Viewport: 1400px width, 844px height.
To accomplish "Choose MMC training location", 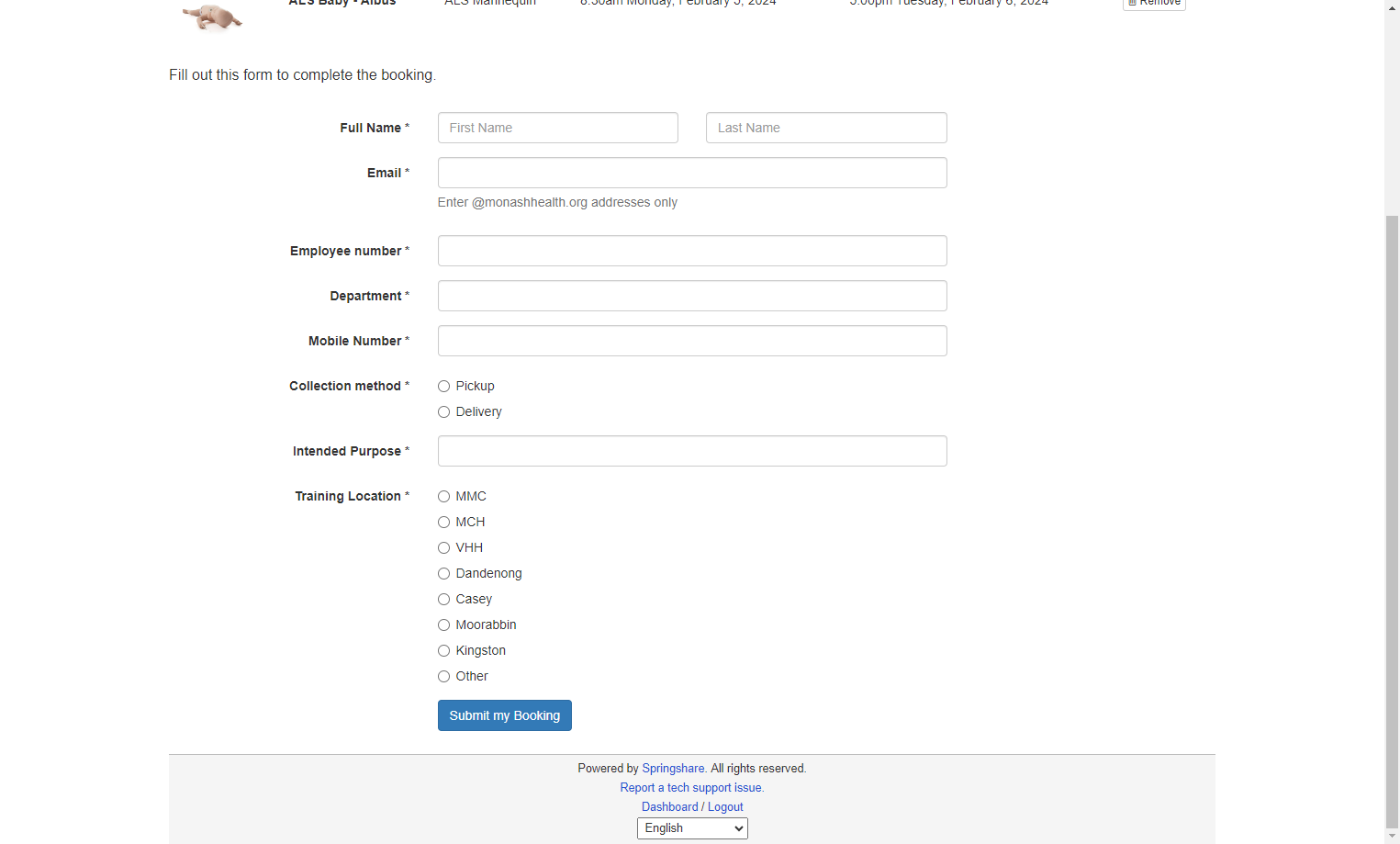I will pos(443,497).
